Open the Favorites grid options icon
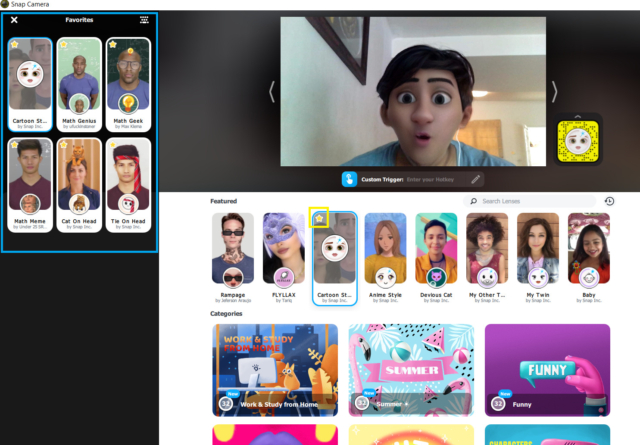The image size is (640, 445). click(144, 20)
